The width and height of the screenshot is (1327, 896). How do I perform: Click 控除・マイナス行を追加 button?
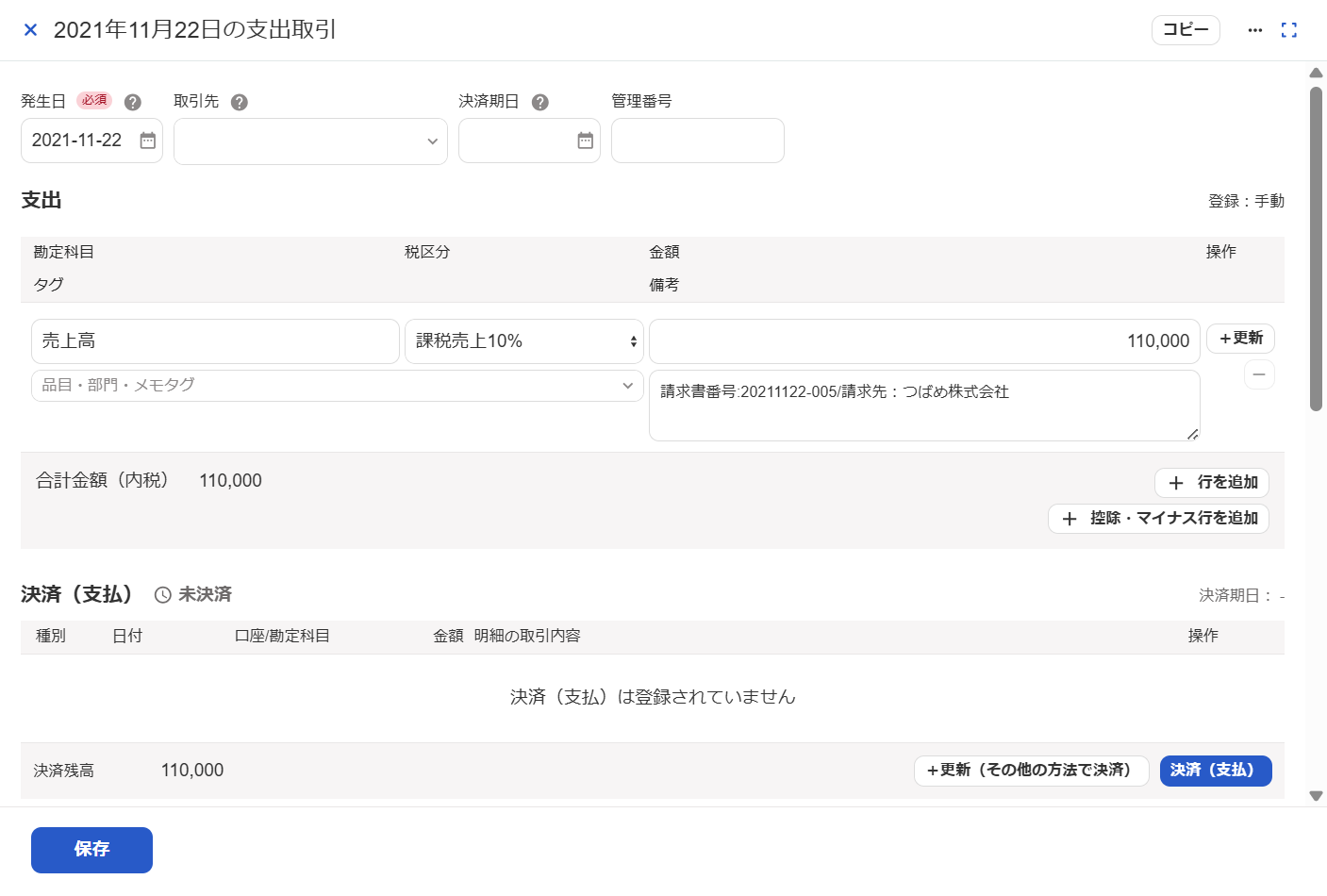1159,519
